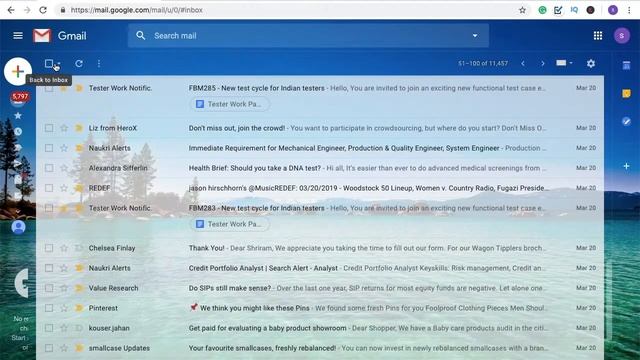Open Calendar side panel icon

(626, 65)
